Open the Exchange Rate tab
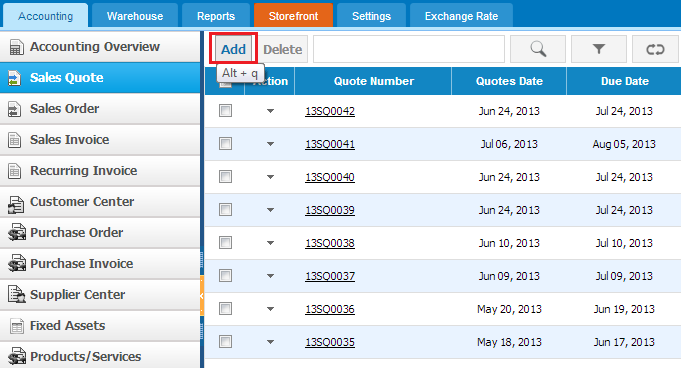681x368 pixels. (461, 16)
